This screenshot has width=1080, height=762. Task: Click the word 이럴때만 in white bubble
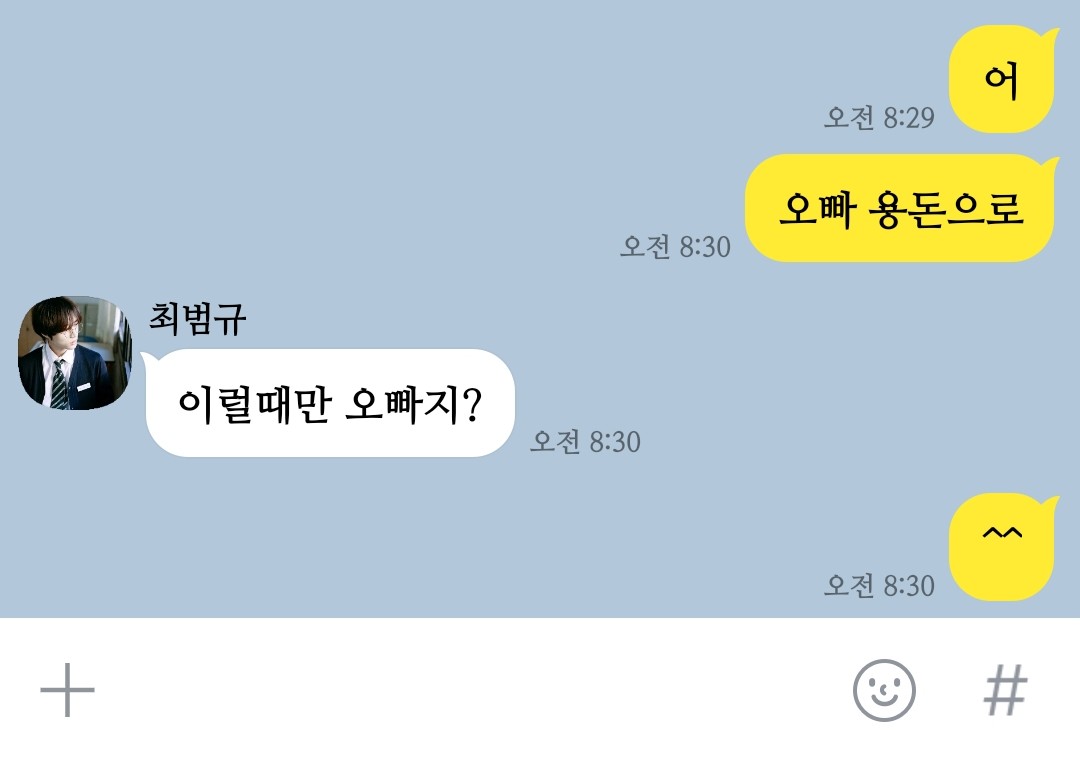tap(254, 404)
